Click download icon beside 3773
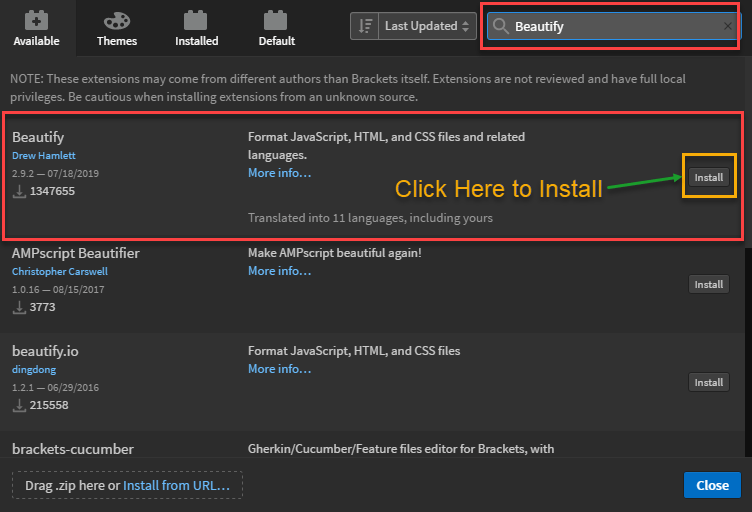Image resolution: width=752 pixels, height=512 pixels. (19, 307)
